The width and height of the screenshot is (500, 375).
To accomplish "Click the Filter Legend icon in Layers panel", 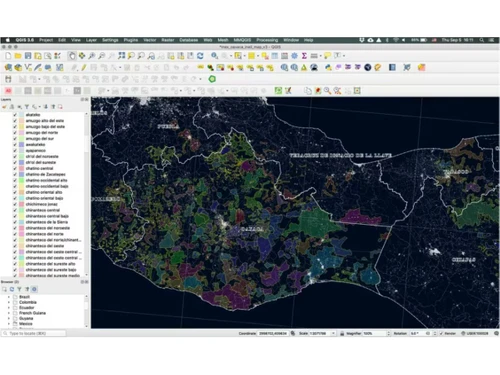I will pyautogui.click(x=27, y=107).
